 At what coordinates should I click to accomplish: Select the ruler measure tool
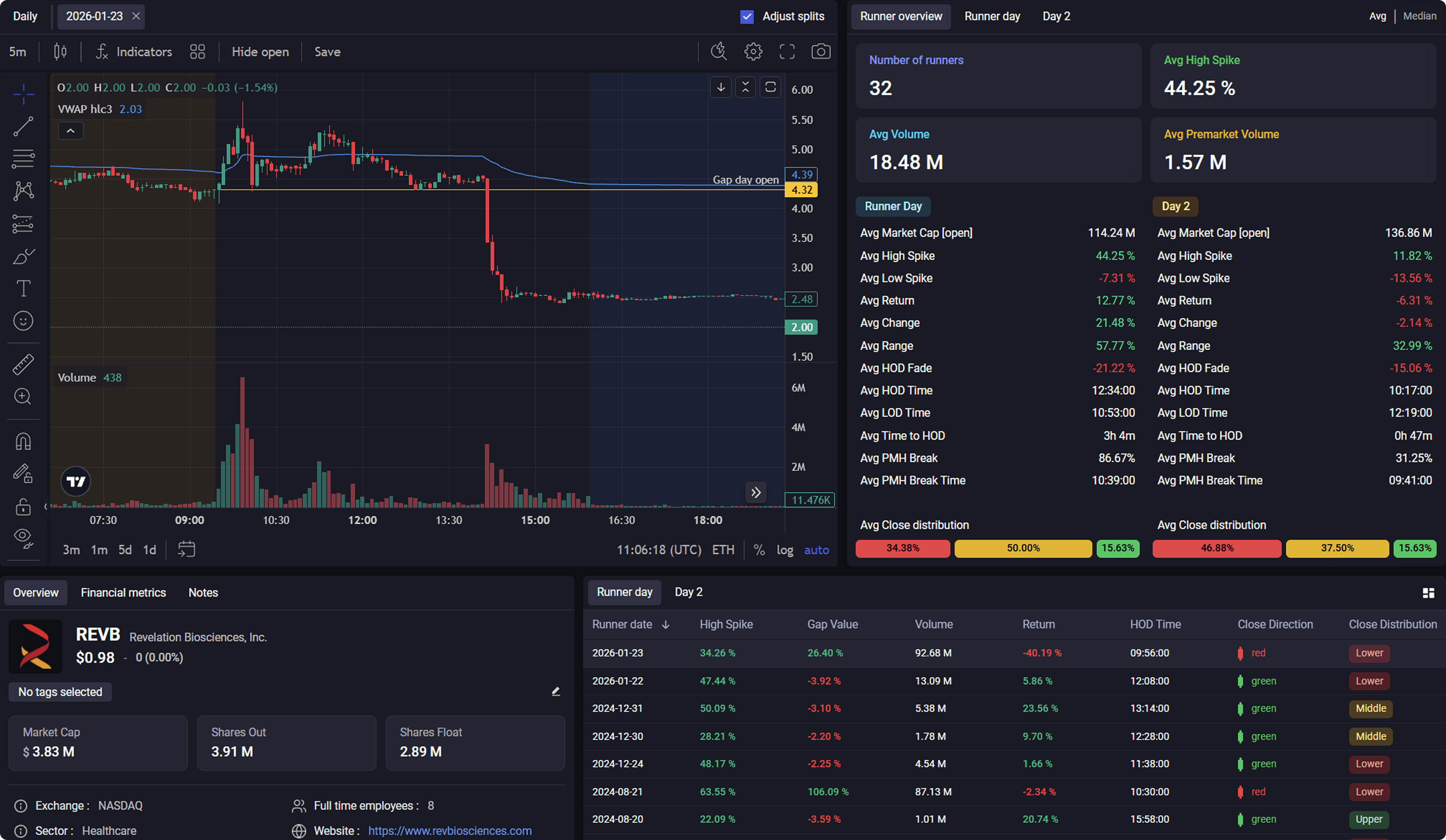[23, 364]
